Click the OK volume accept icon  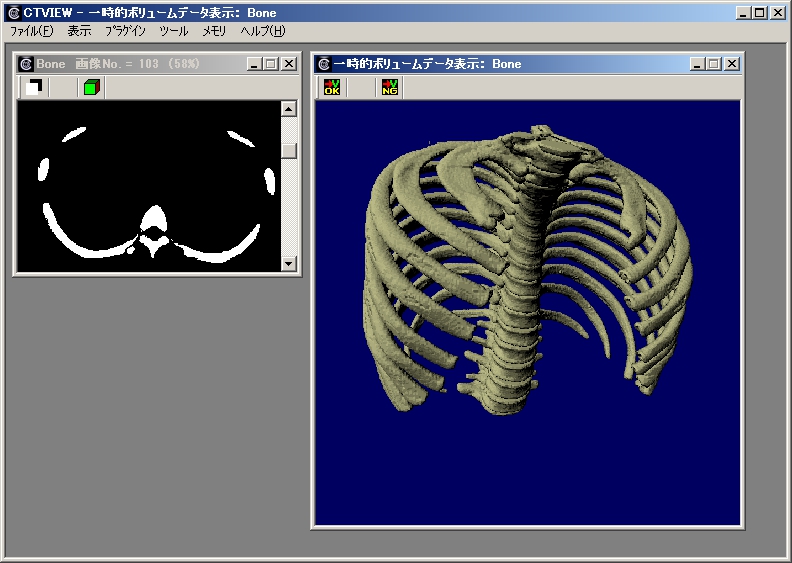[332, 87]
